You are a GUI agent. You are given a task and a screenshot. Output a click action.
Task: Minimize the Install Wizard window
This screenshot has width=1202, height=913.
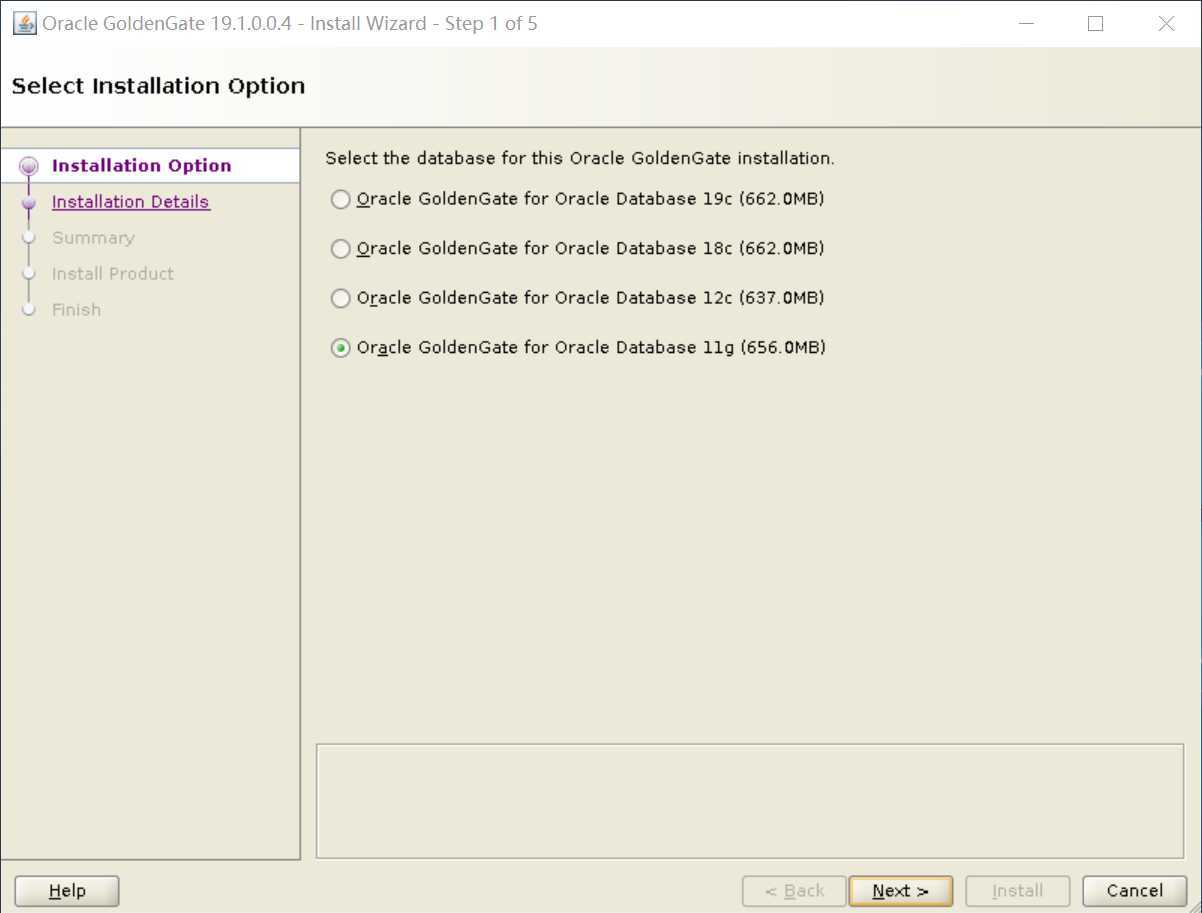[x=1024, y=23]
